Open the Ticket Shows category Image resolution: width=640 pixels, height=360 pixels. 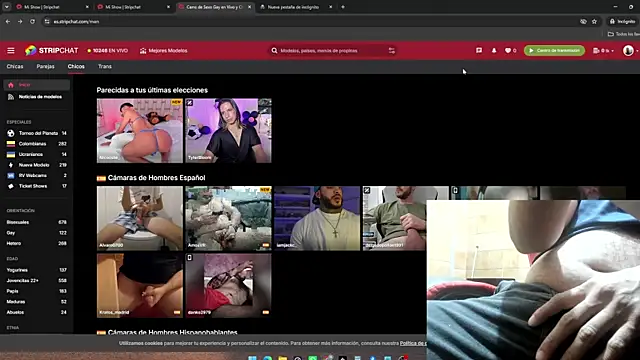37,186
